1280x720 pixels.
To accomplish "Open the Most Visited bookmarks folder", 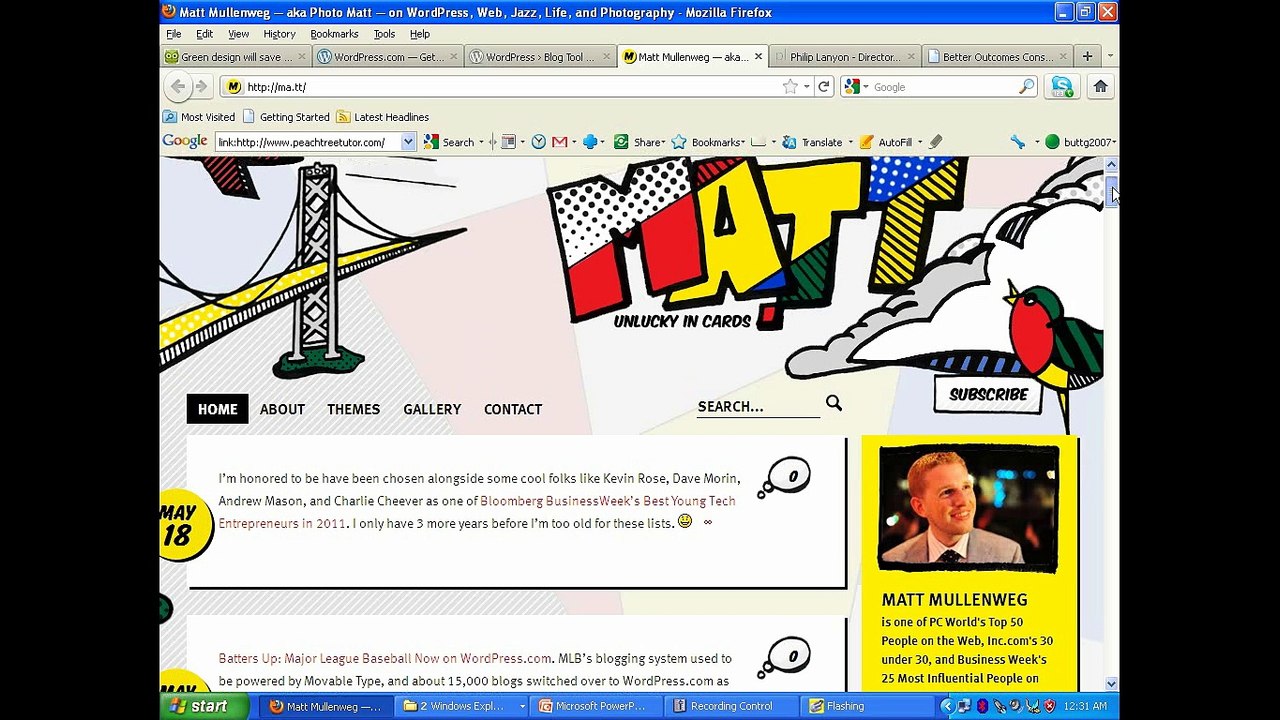I will tap(199, 117).
